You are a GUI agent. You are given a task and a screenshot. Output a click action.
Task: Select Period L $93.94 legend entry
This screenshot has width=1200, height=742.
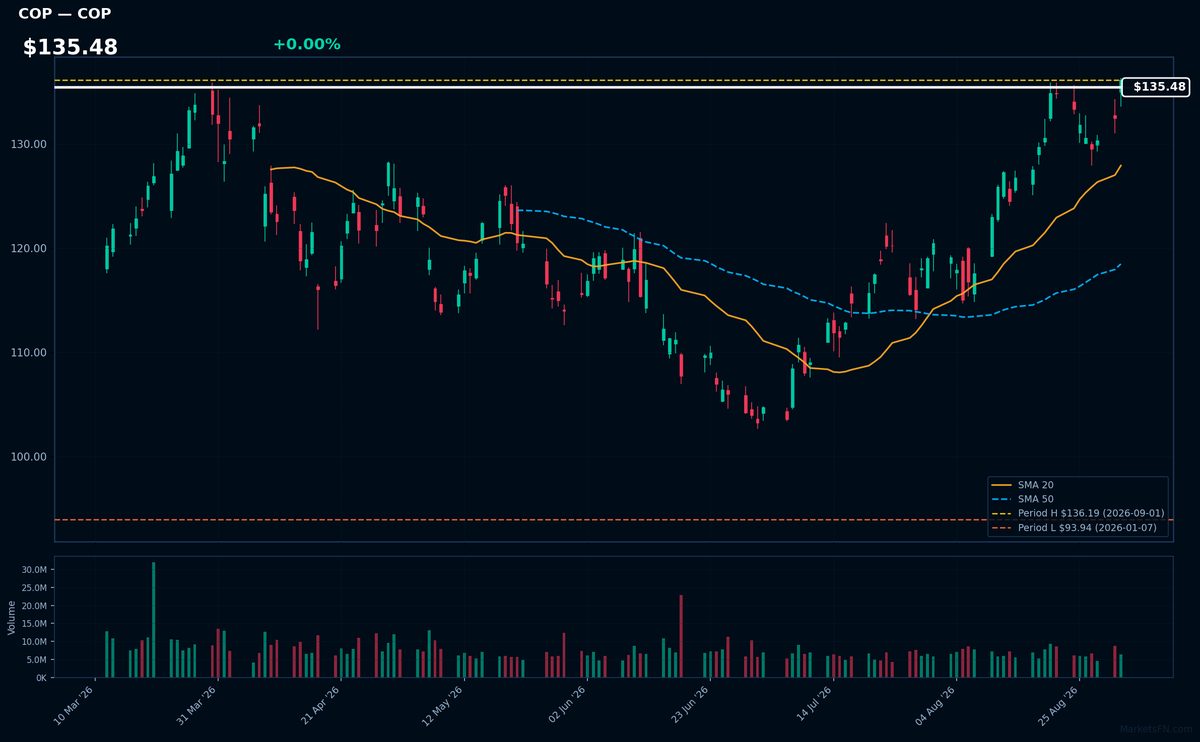point(1076,527)
